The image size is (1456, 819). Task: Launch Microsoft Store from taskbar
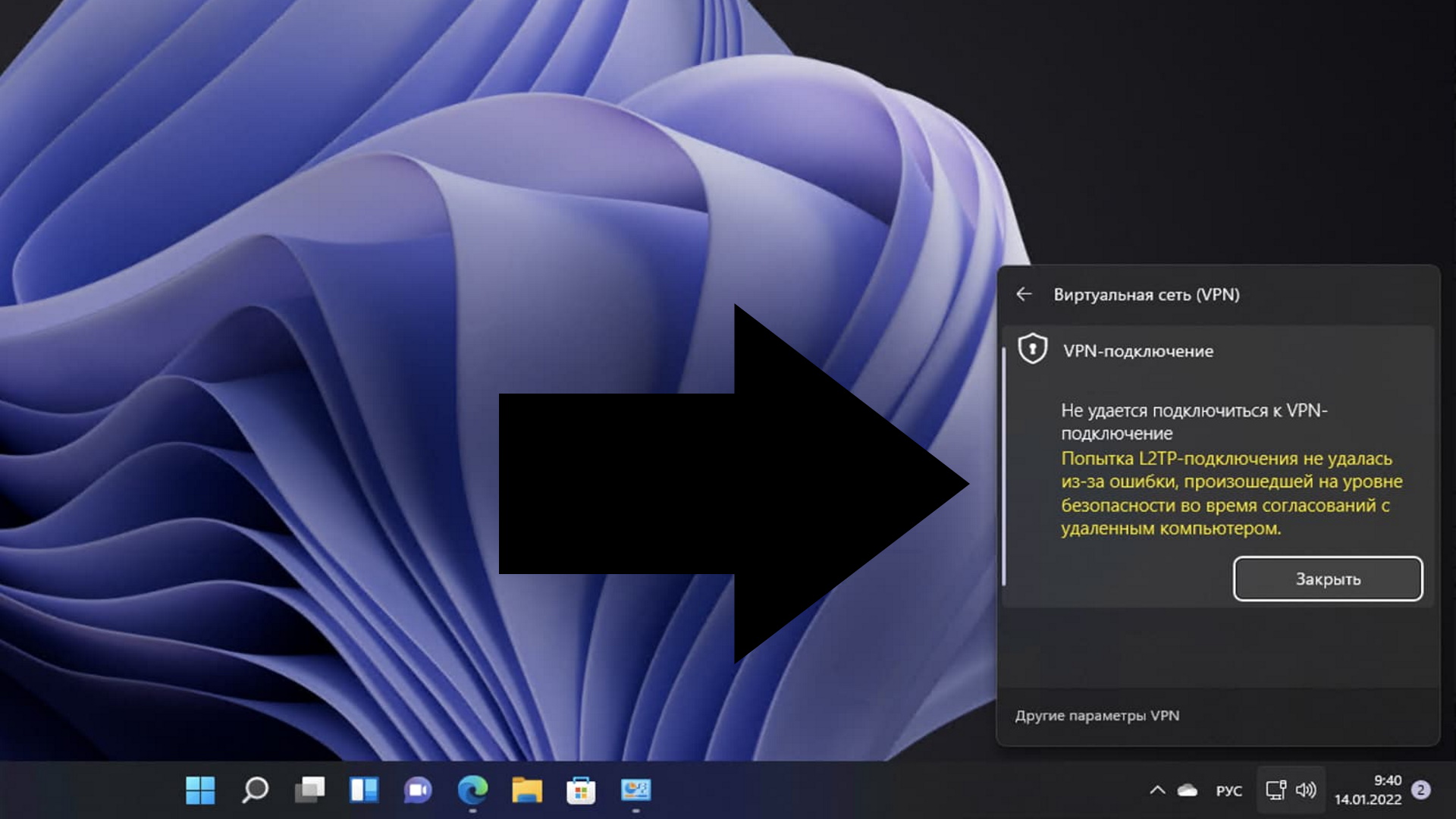[x=581, y=790]
